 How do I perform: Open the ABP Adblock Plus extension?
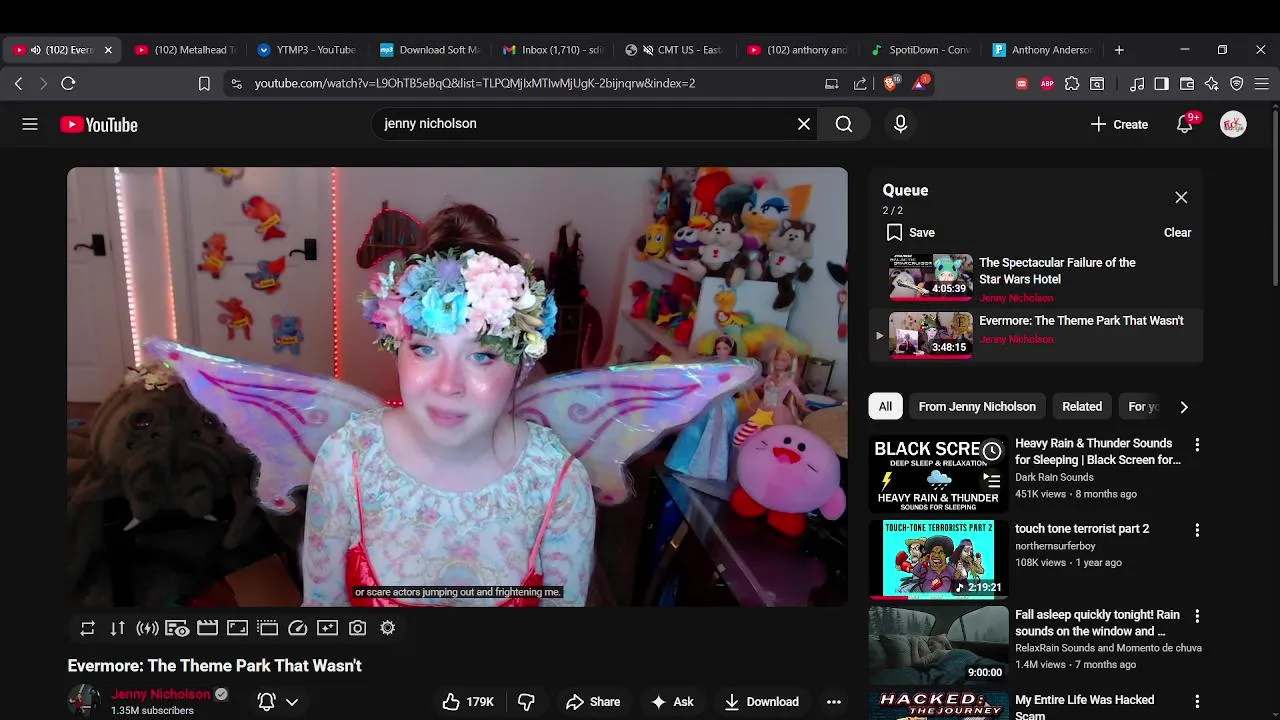point(1047,84)
